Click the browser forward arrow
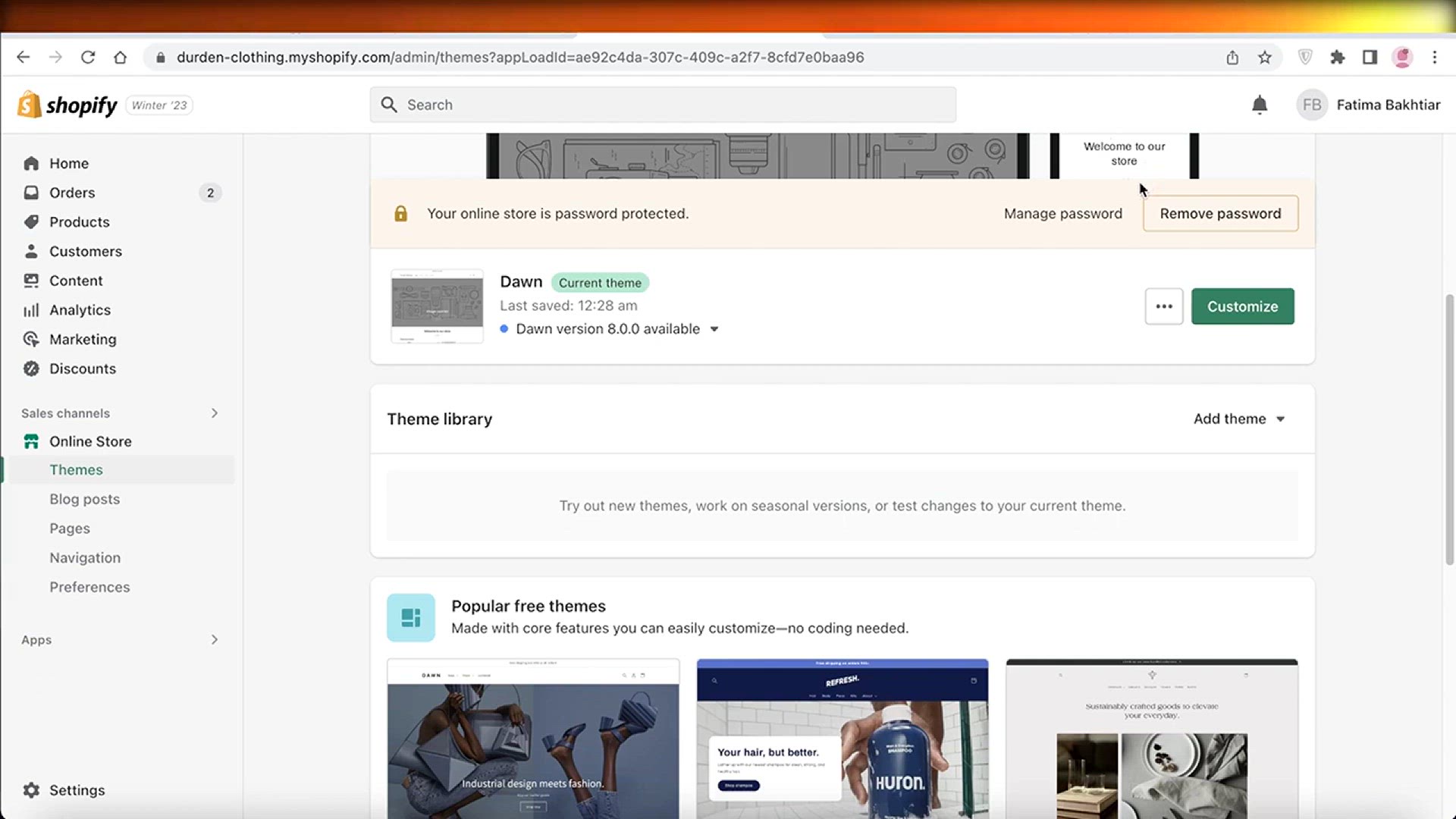Screen dimensions: 1456x819 click(55, 57)
